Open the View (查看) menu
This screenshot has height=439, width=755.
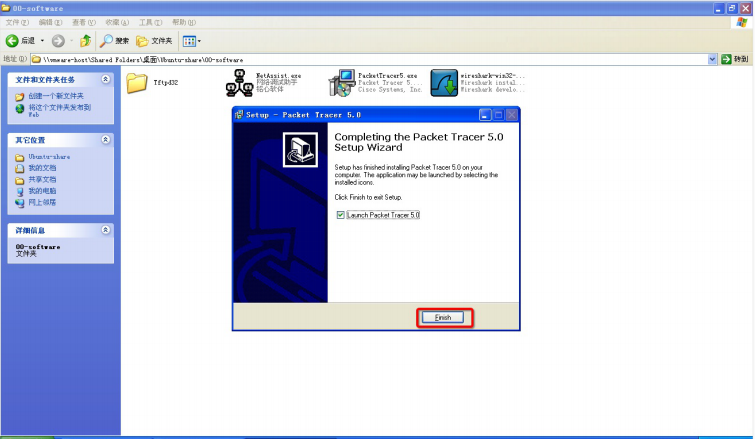[84, 22]
